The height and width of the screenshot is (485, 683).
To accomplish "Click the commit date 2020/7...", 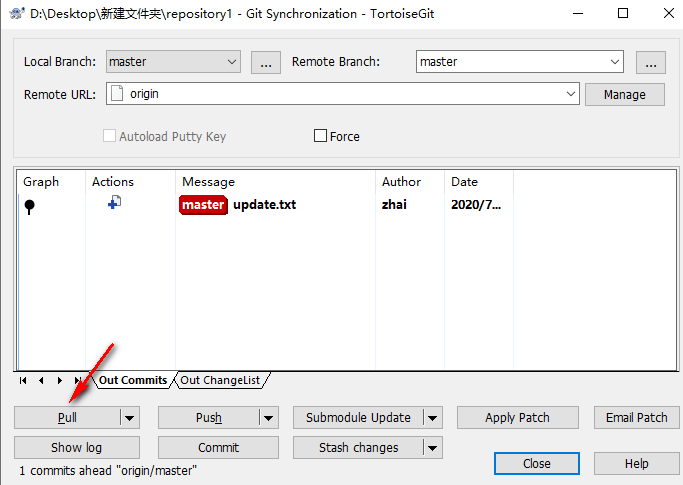I will (476, 205).
